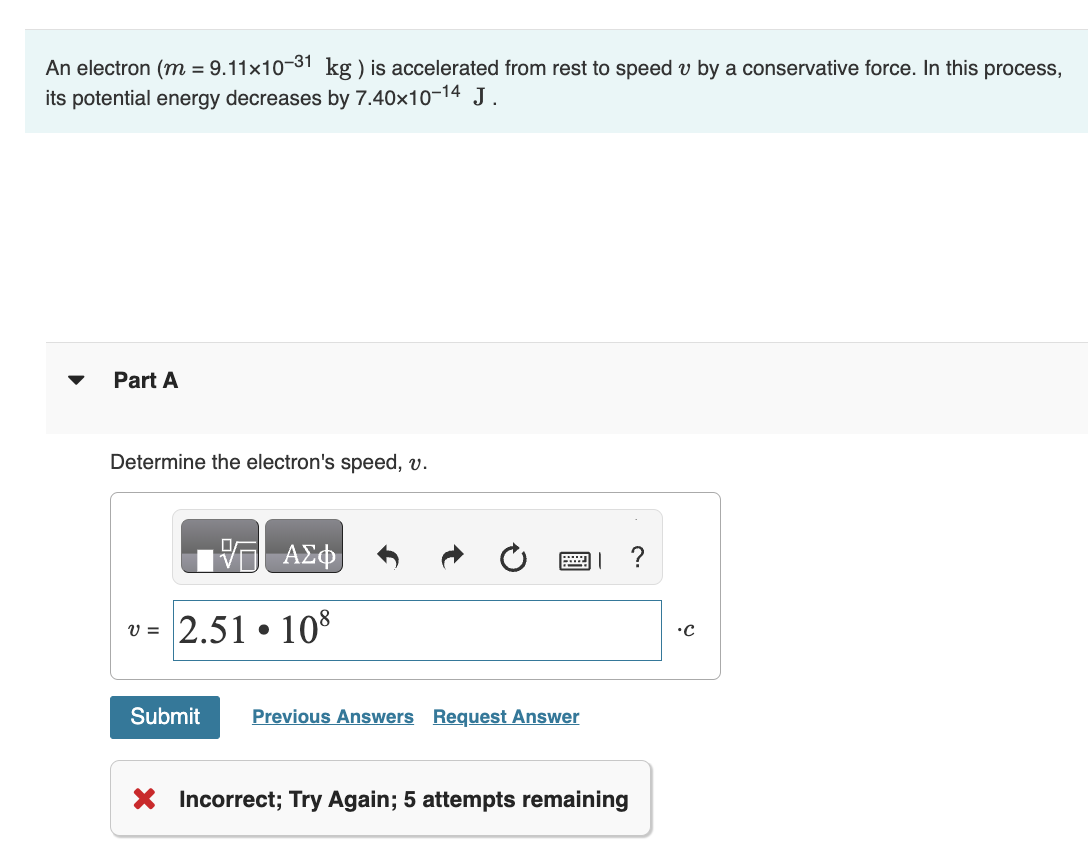Open the Greek symbols ΑΣφ palette

(x=303, y=546)
